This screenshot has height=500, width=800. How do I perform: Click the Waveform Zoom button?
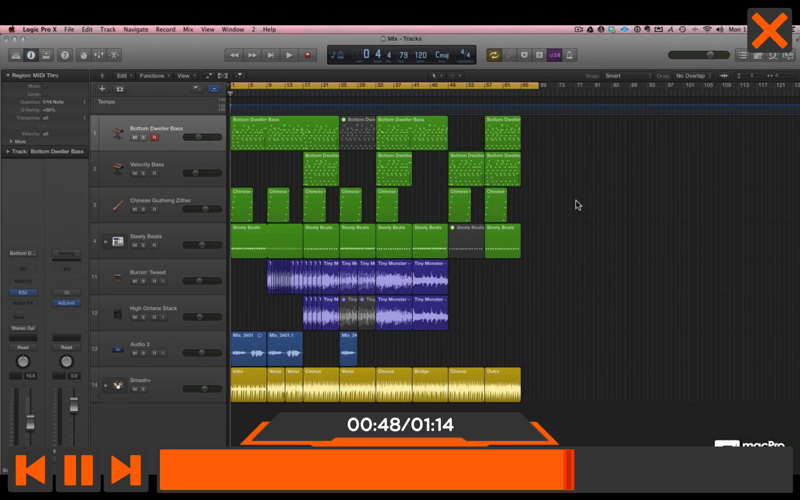point(723,76)
